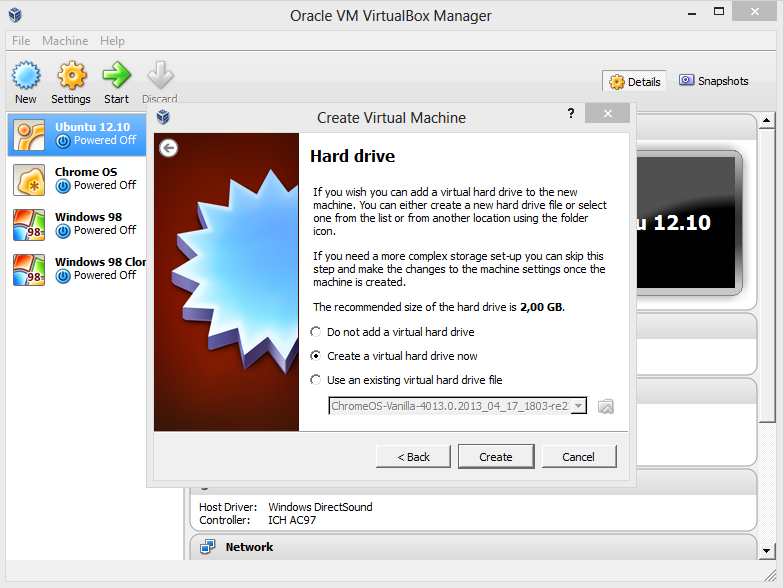Click the Network section icon
The width and height of the screenshot is (784, 588).
click(x=207, y=547)
